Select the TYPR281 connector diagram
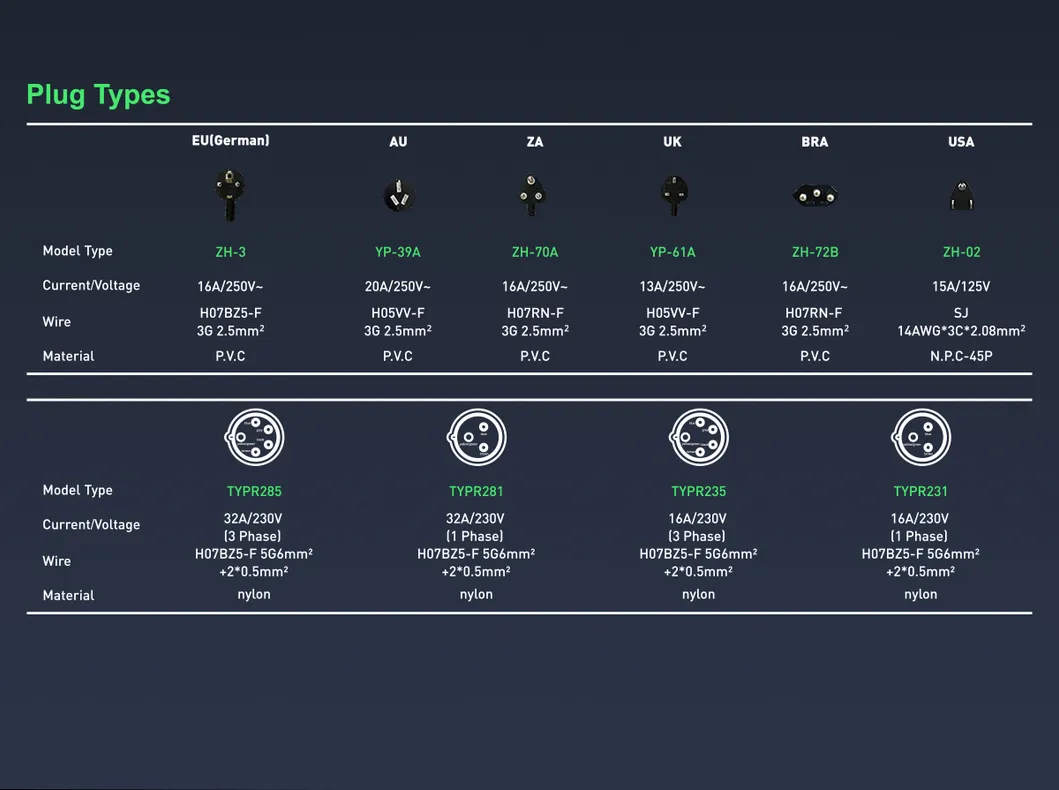The height and width of the screenshot is (790, 1059). click(476, 438)
